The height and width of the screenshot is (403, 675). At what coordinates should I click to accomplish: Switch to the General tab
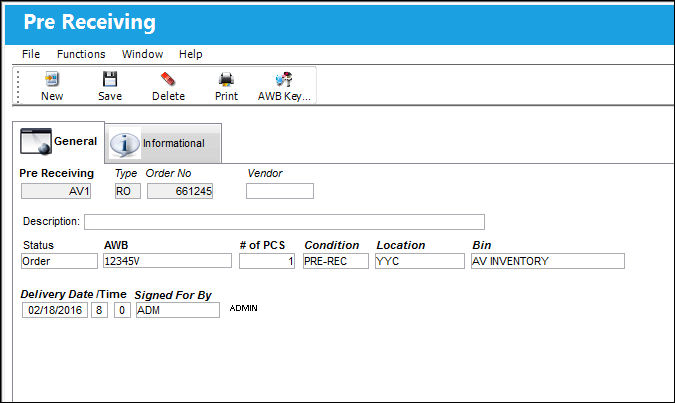click(59, 142)
